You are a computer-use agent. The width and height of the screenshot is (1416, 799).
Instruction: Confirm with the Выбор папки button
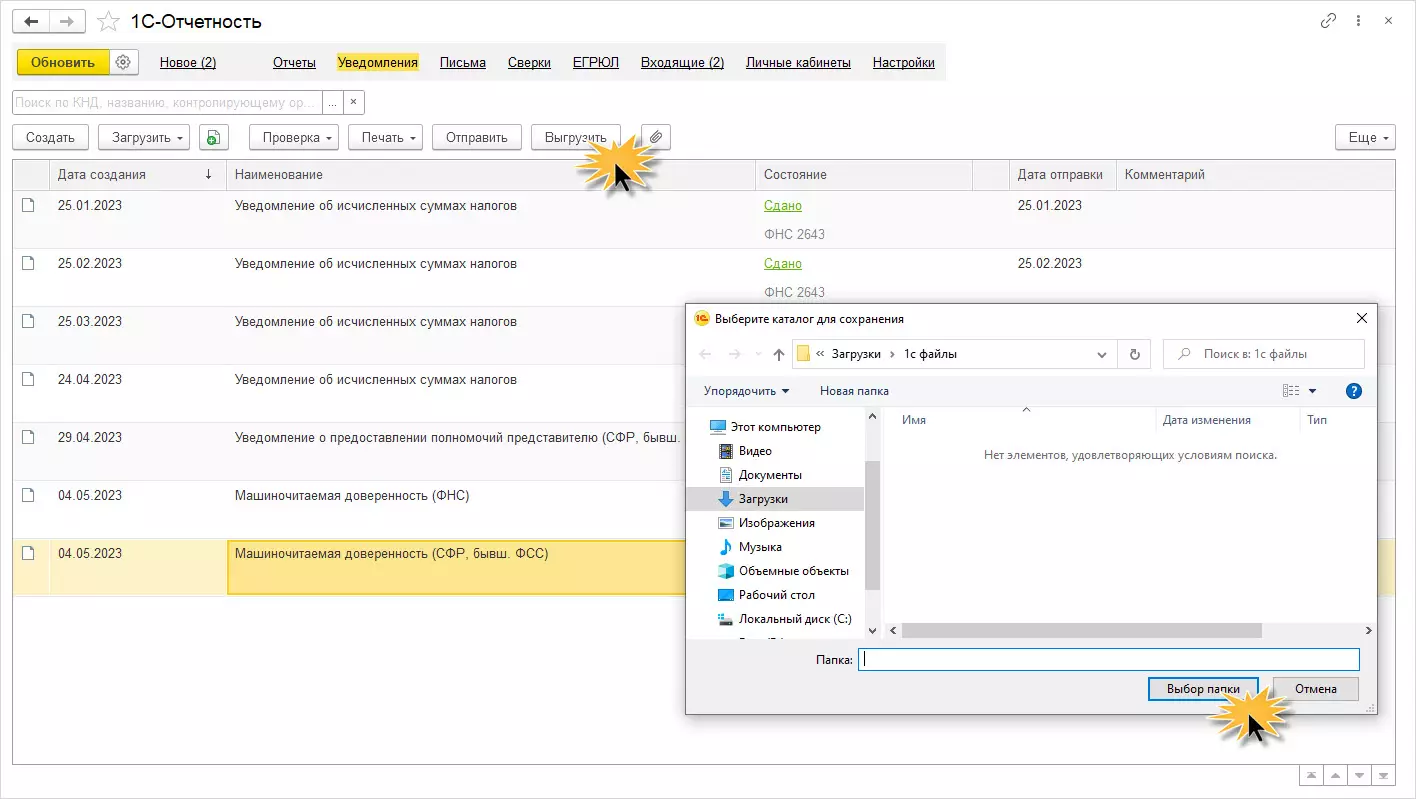1203,689
